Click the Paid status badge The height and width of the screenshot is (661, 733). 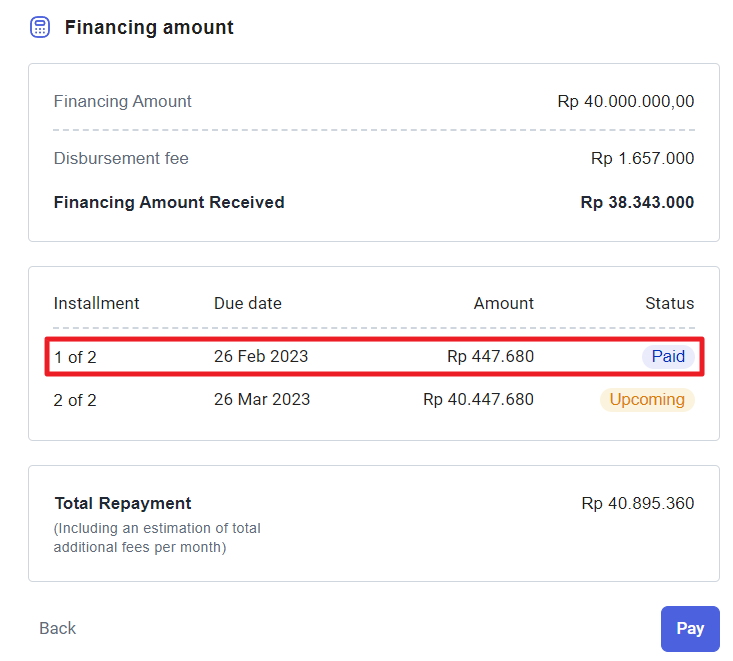pyautogui.click(x=668, y=357)
